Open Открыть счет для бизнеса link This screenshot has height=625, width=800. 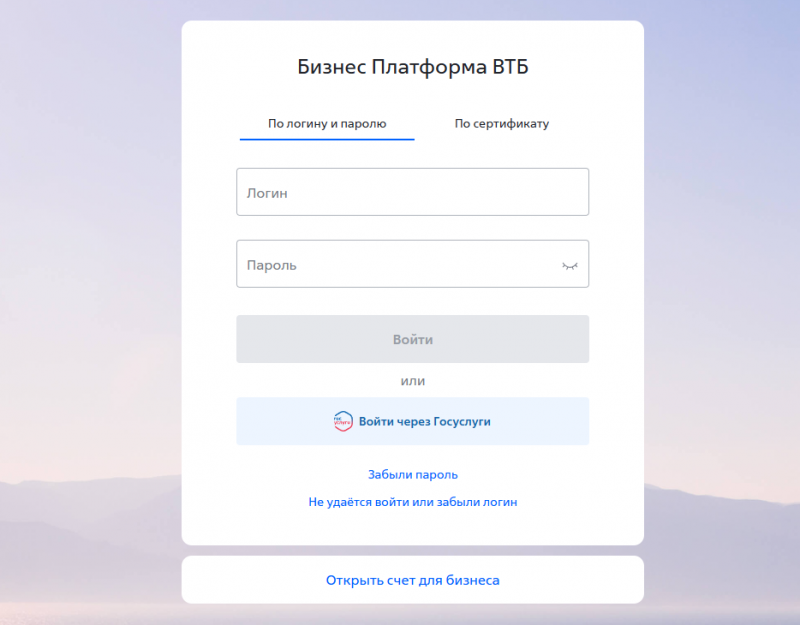click(x=412, y=580)
